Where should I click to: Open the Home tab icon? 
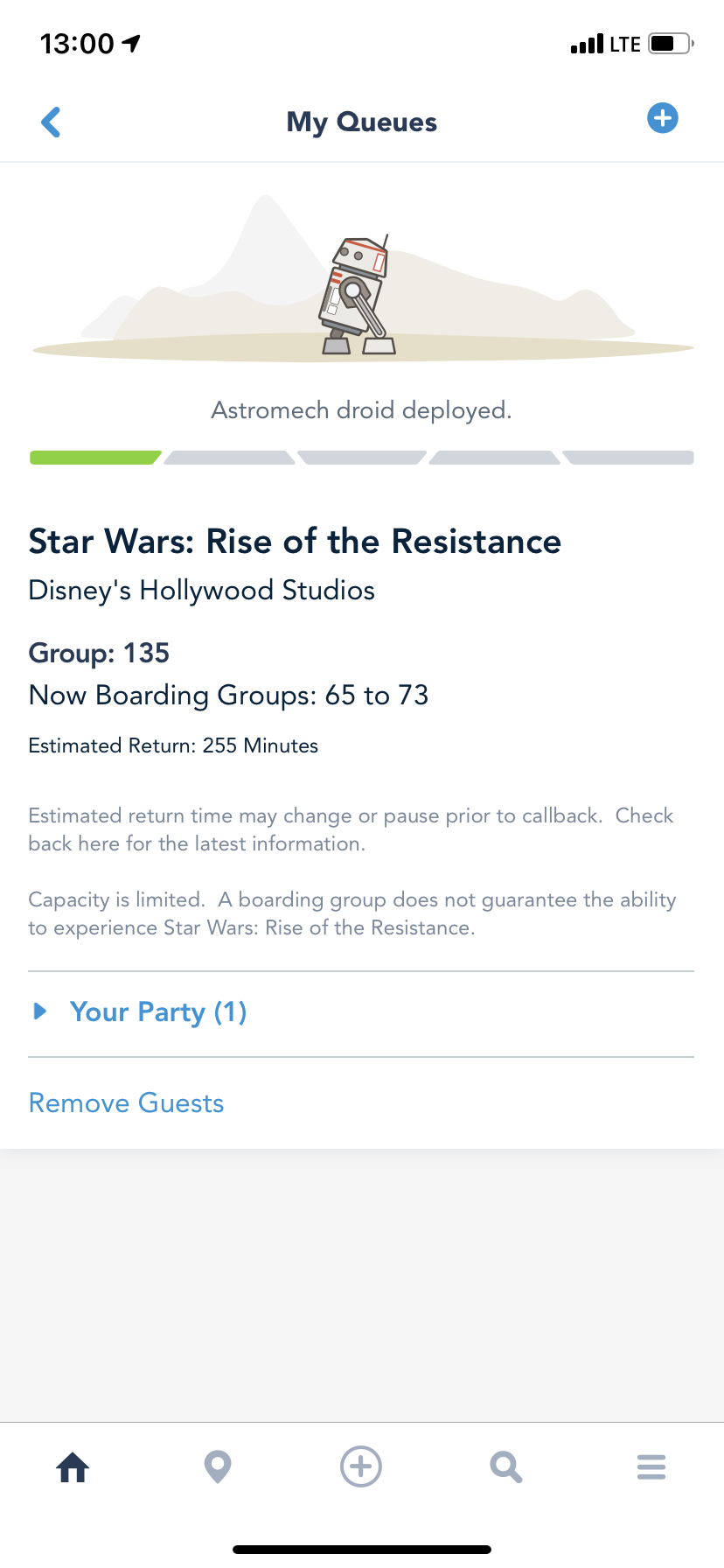[73, 1467]
